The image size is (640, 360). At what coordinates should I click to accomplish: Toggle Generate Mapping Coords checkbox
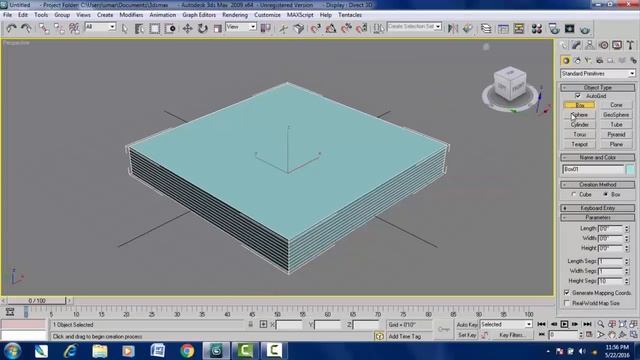pos(567,293)
